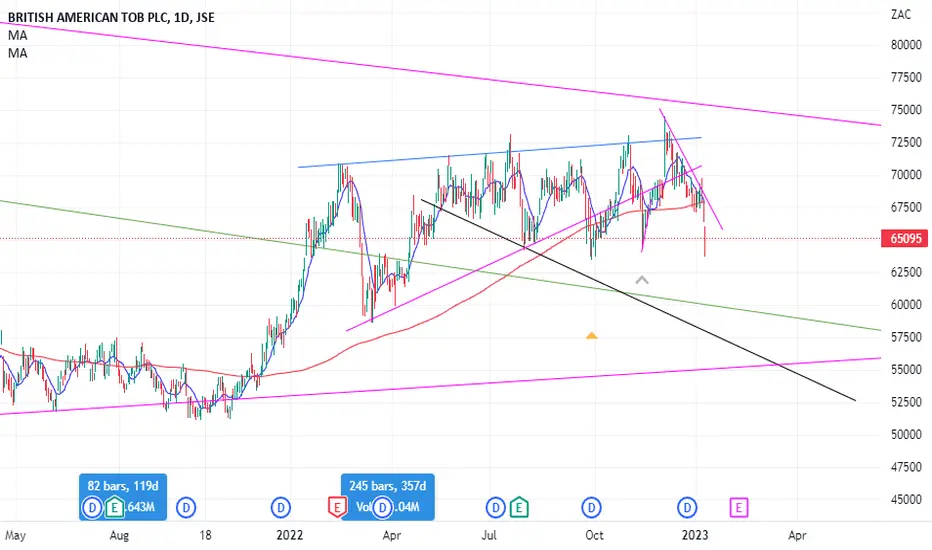
Task: Click the 2022 label on the time axis
Action: (289, 535)
